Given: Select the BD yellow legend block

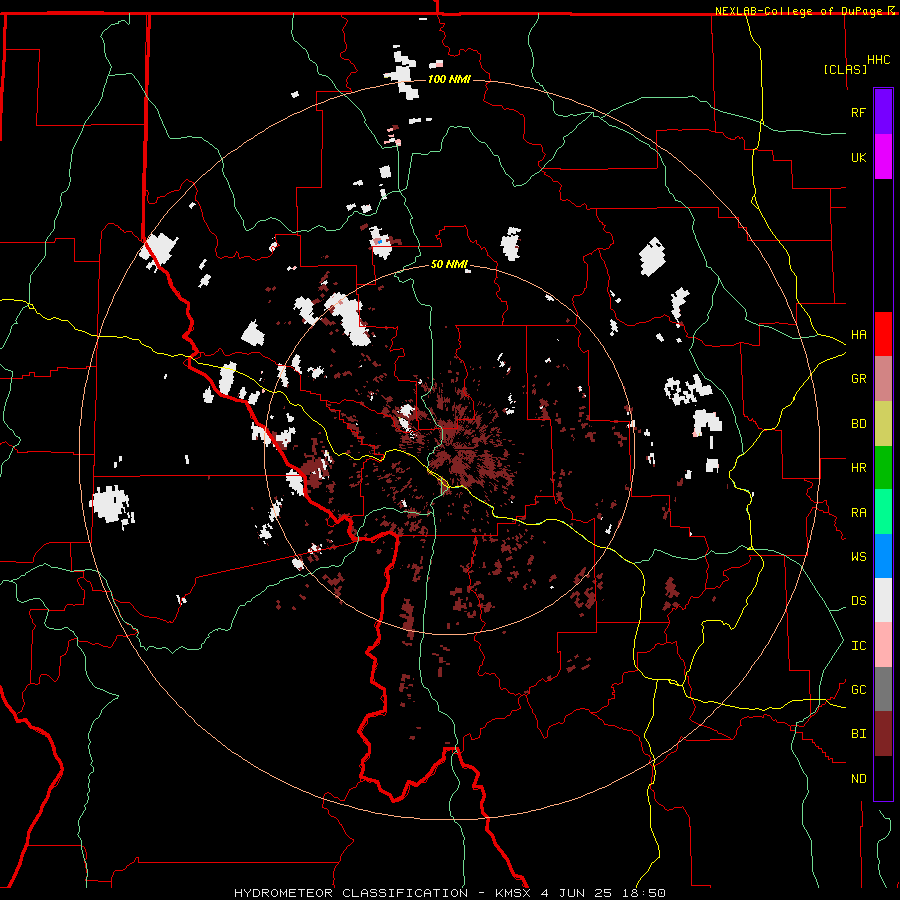Looking at the screenshot, I should click(883, 424).
